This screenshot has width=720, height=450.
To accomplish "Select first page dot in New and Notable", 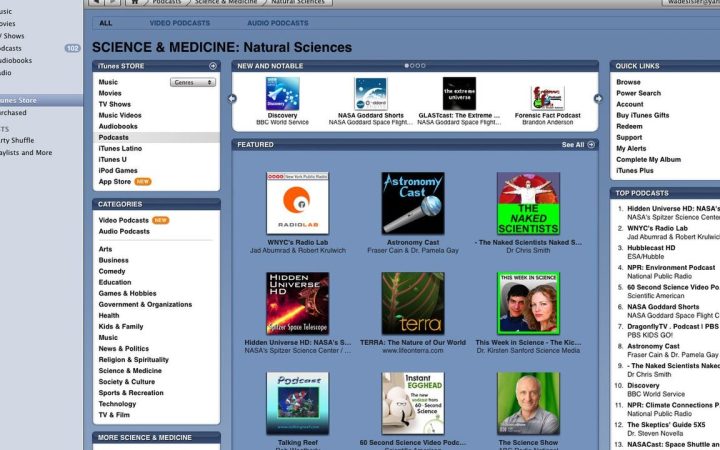I will 406,66.
